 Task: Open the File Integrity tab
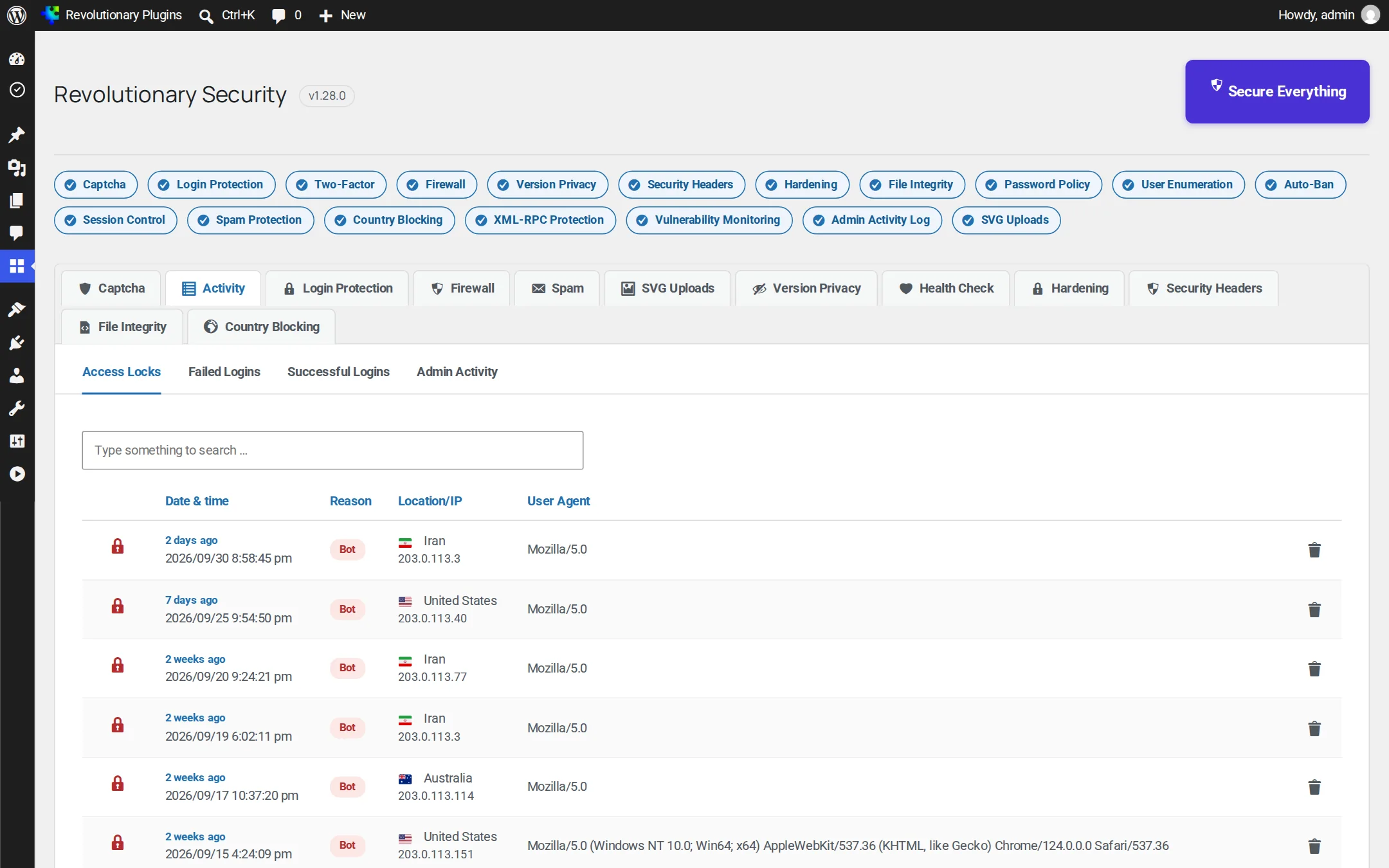click(x=122, y=327)
